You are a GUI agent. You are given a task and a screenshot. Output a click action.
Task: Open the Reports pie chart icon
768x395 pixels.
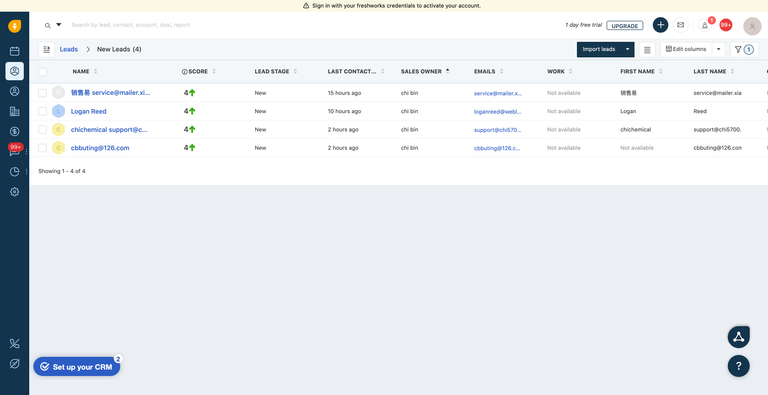(15, 172)
